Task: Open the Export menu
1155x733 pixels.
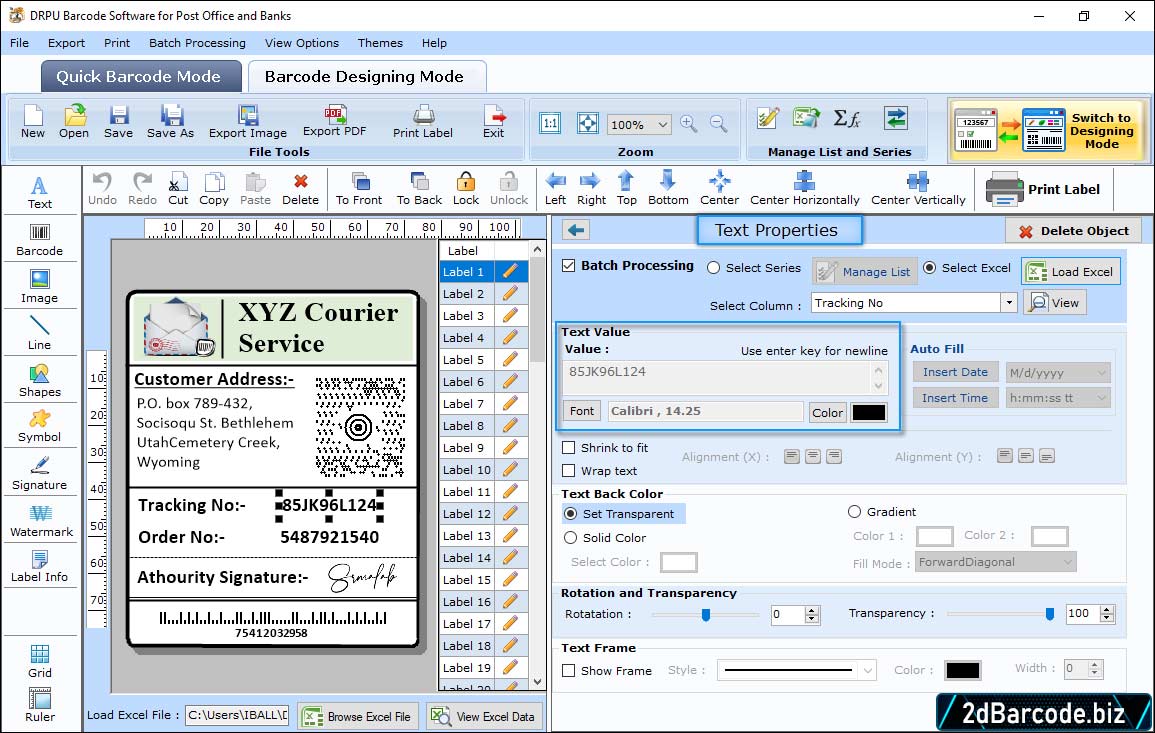Action: [66, 43]
